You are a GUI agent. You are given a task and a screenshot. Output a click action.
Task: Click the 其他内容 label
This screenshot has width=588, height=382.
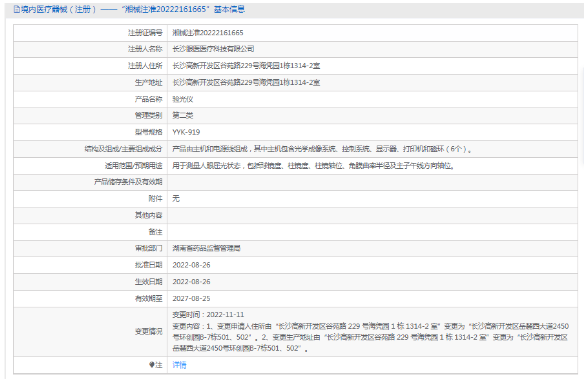(x=148, y=215)
